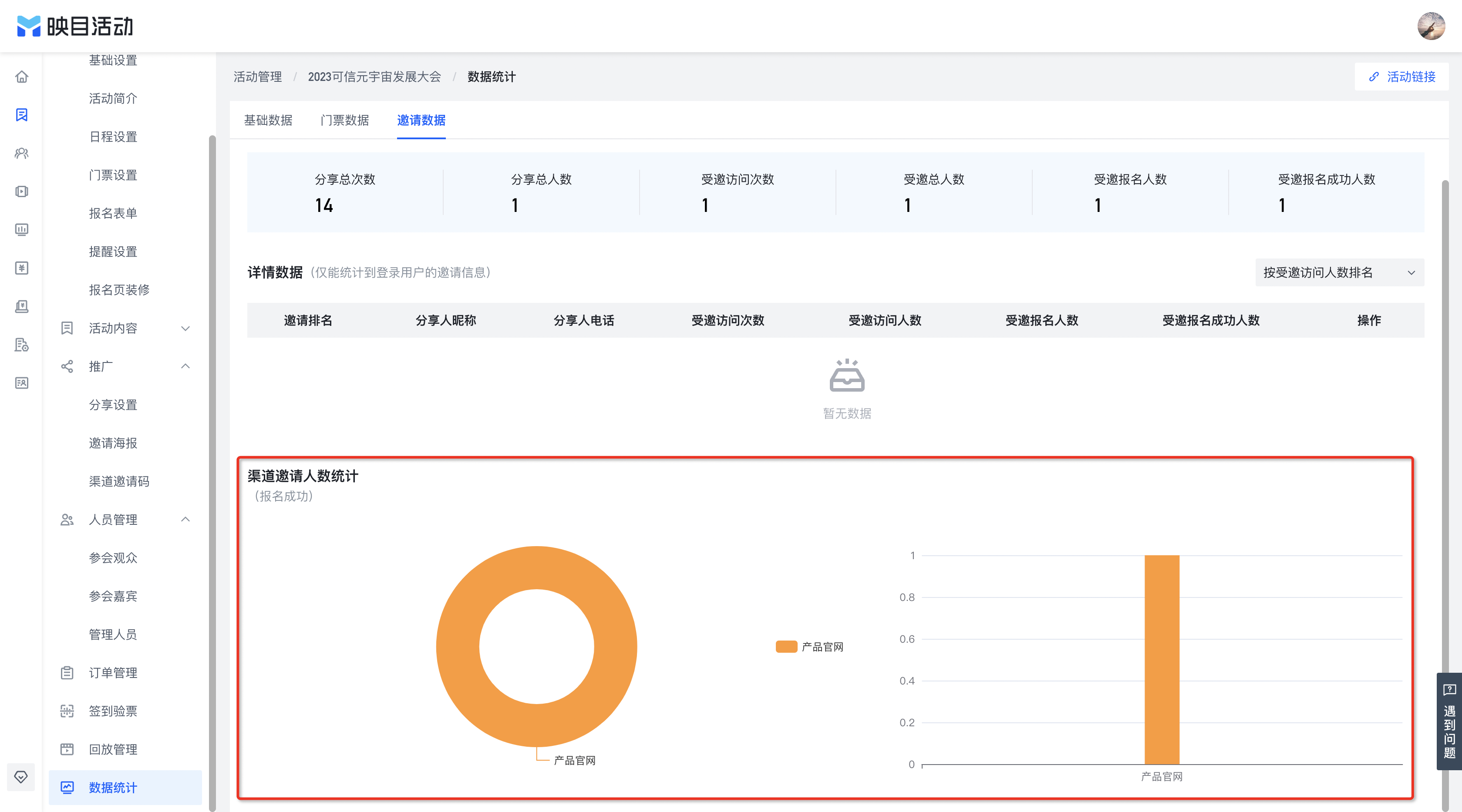Open 活动简介 in sidebar menu

pos(113,98)
